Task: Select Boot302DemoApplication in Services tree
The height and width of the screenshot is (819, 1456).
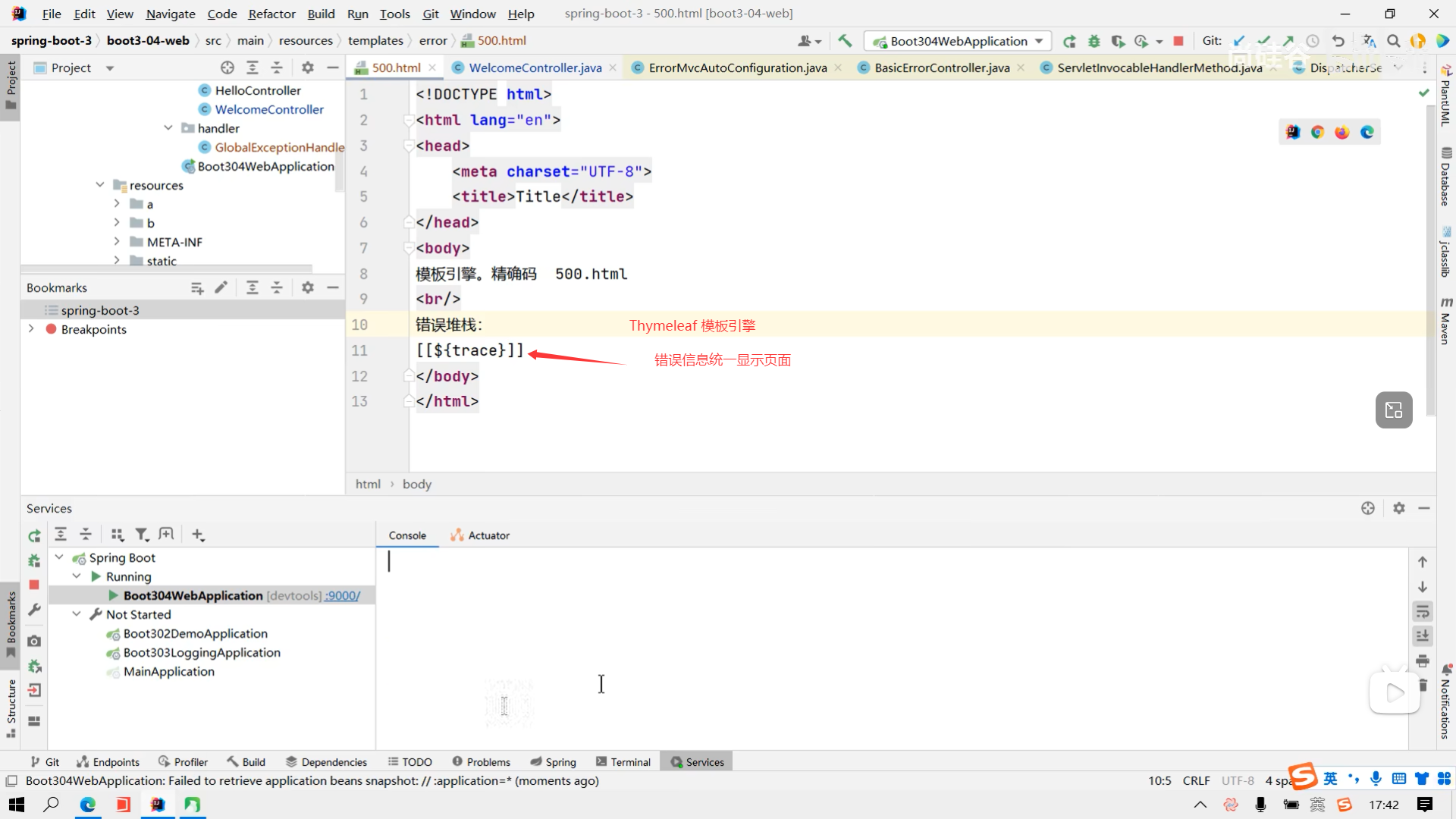Action: click(195, 633)
